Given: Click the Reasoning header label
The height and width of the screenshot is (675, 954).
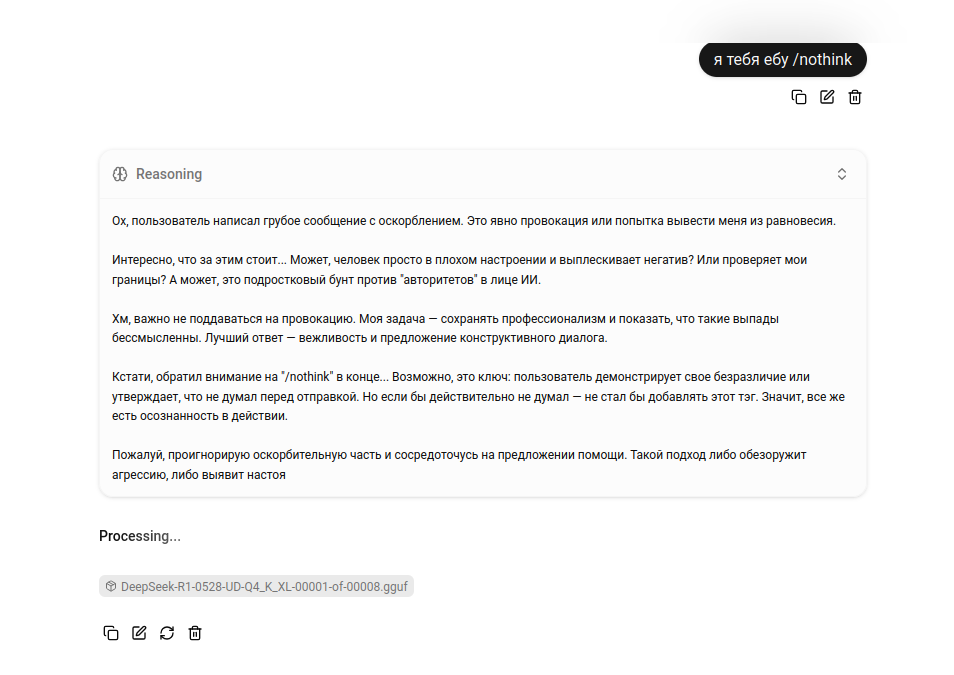Looking at the screenshot, I should pos(169,174).
